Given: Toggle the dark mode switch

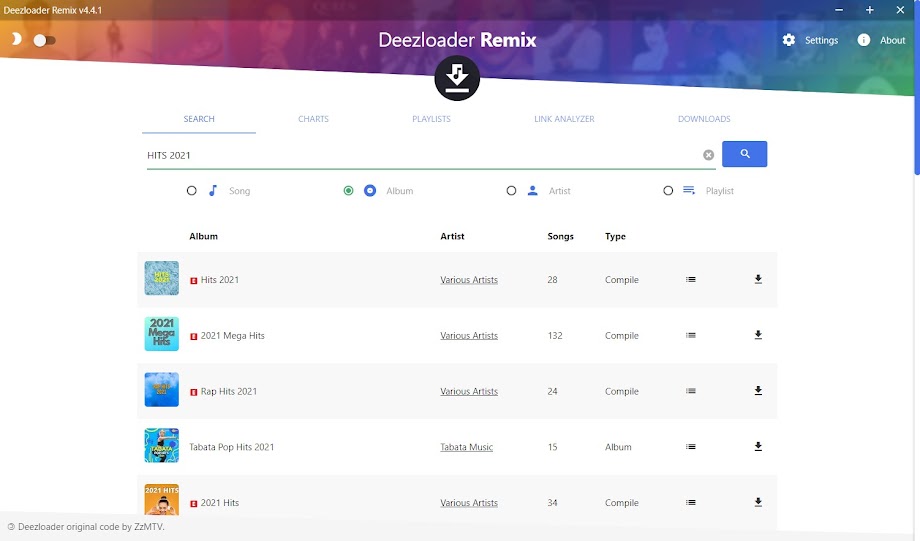Looking at the screenshot, I should [x=44, y=40].
